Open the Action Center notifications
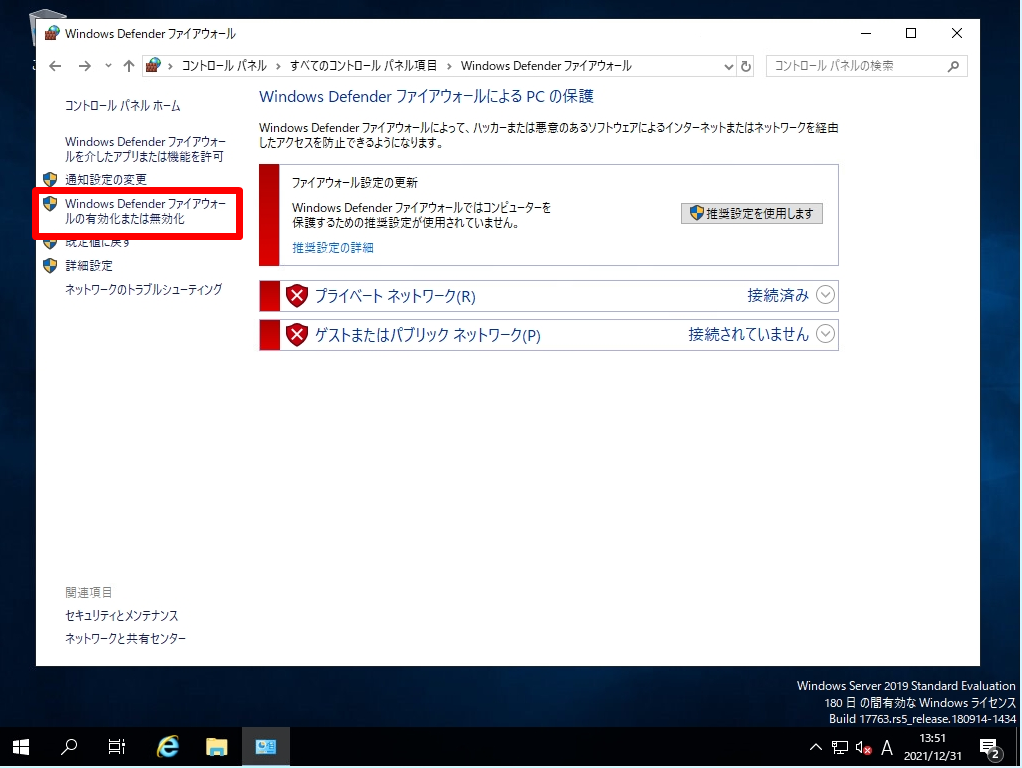The width and height of the screenshot is (1022, 768). (989, 748)
